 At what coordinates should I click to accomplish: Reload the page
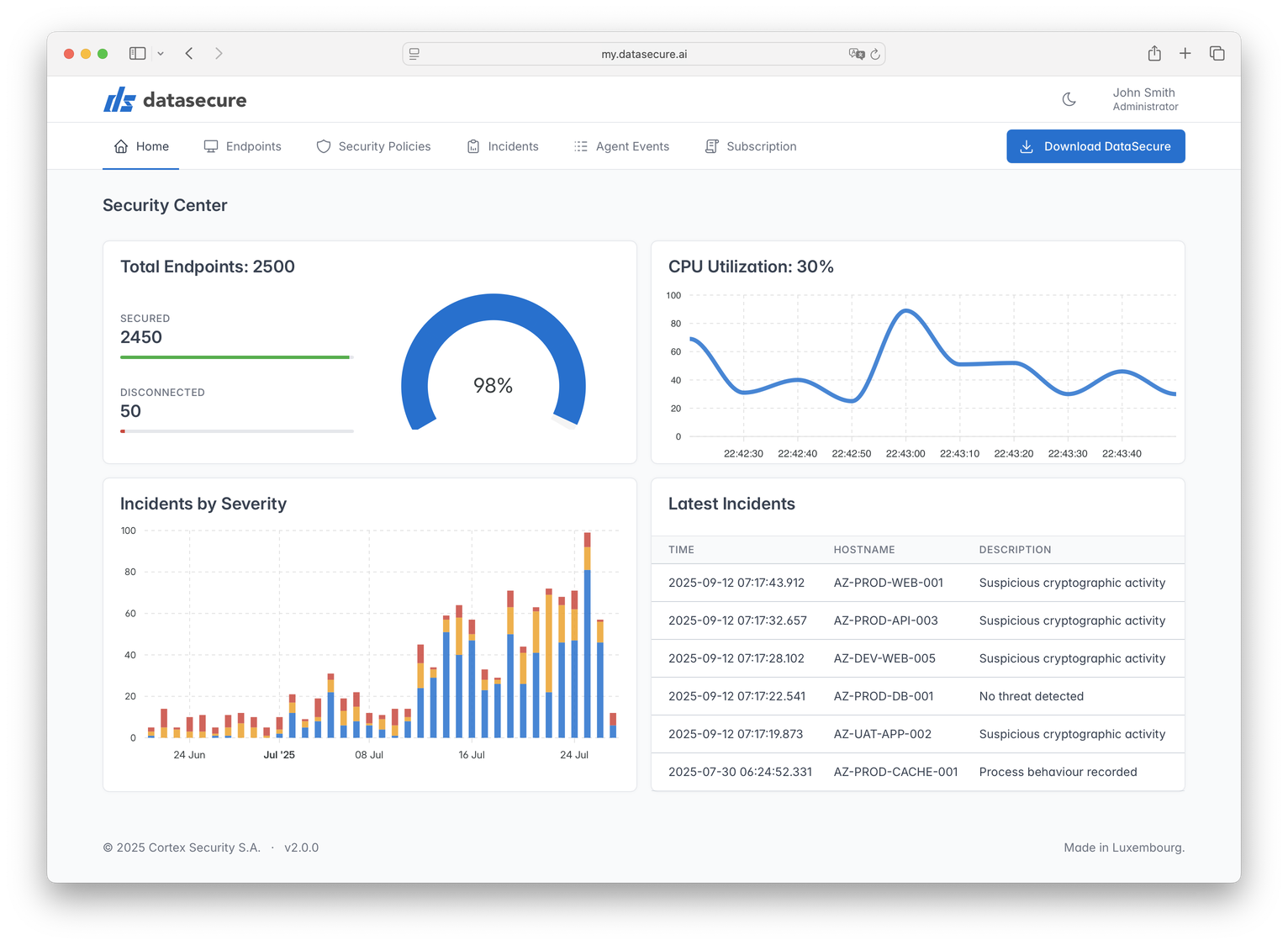click(875, 54)
